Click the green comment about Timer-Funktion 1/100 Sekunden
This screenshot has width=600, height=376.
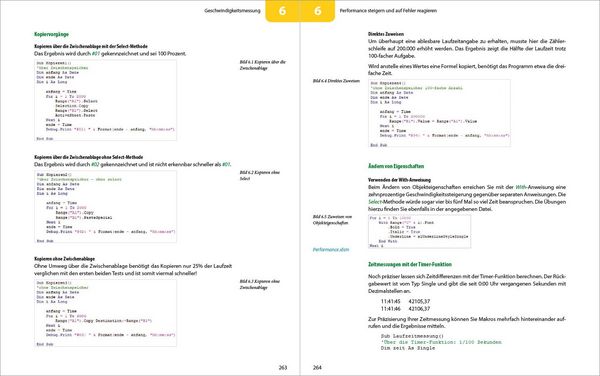441,342
